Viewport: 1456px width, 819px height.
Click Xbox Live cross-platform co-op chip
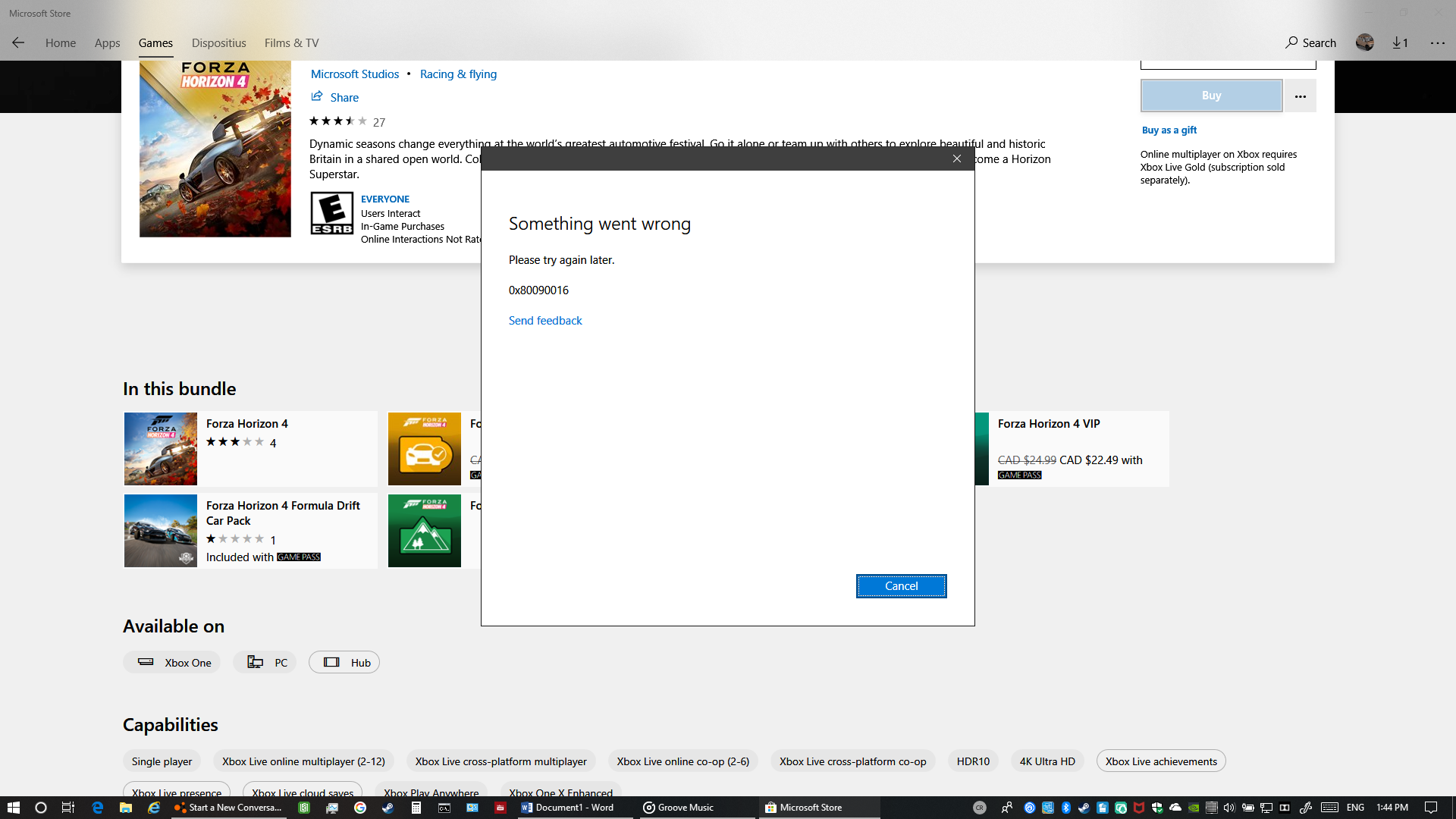coord(853,761)
